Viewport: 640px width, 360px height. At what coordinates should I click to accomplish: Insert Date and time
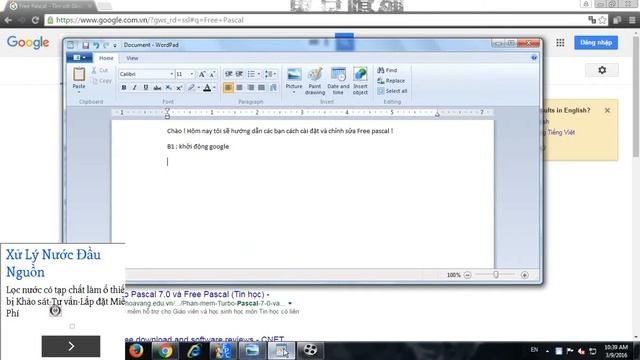click(x=338, y=81)
